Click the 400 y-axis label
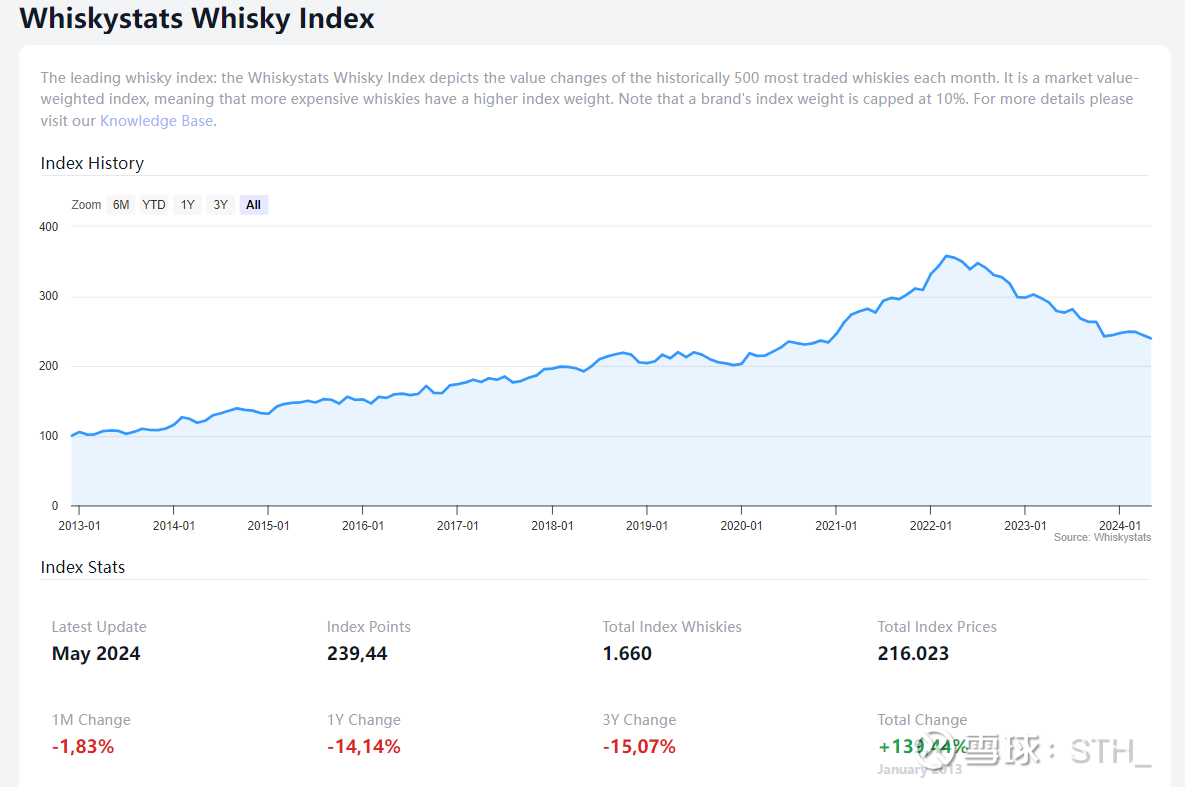1185x787 pixels. (x=49, y=227)
